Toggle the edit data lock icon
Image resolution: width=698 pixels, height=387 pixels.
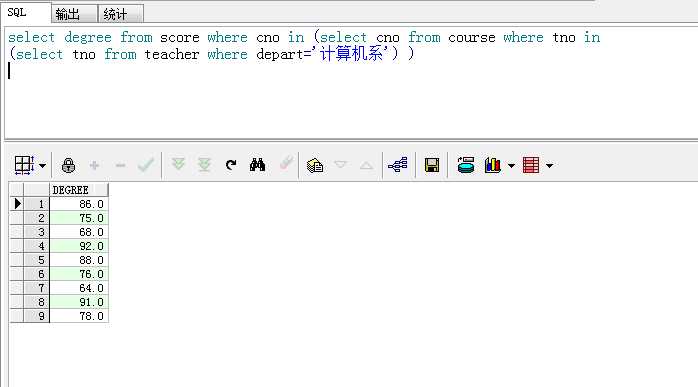click(x=68, y=165)
